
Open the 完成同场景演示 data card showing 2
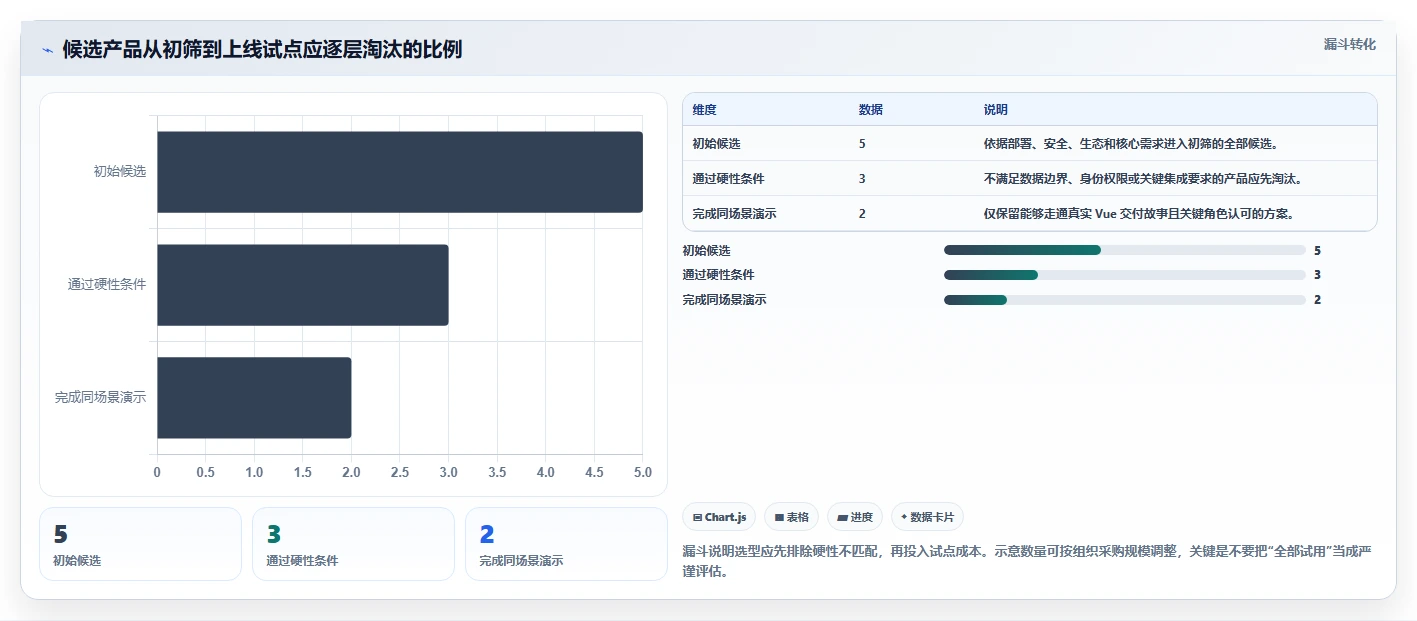(x=566, y=544)
